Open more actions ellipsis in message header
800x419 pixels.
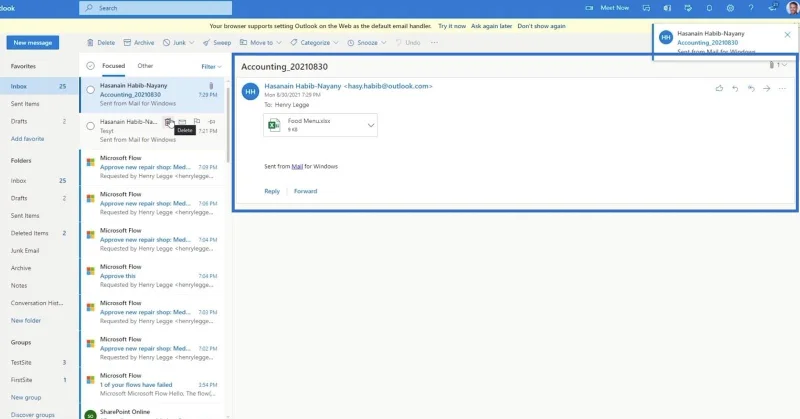pos(782,88)
